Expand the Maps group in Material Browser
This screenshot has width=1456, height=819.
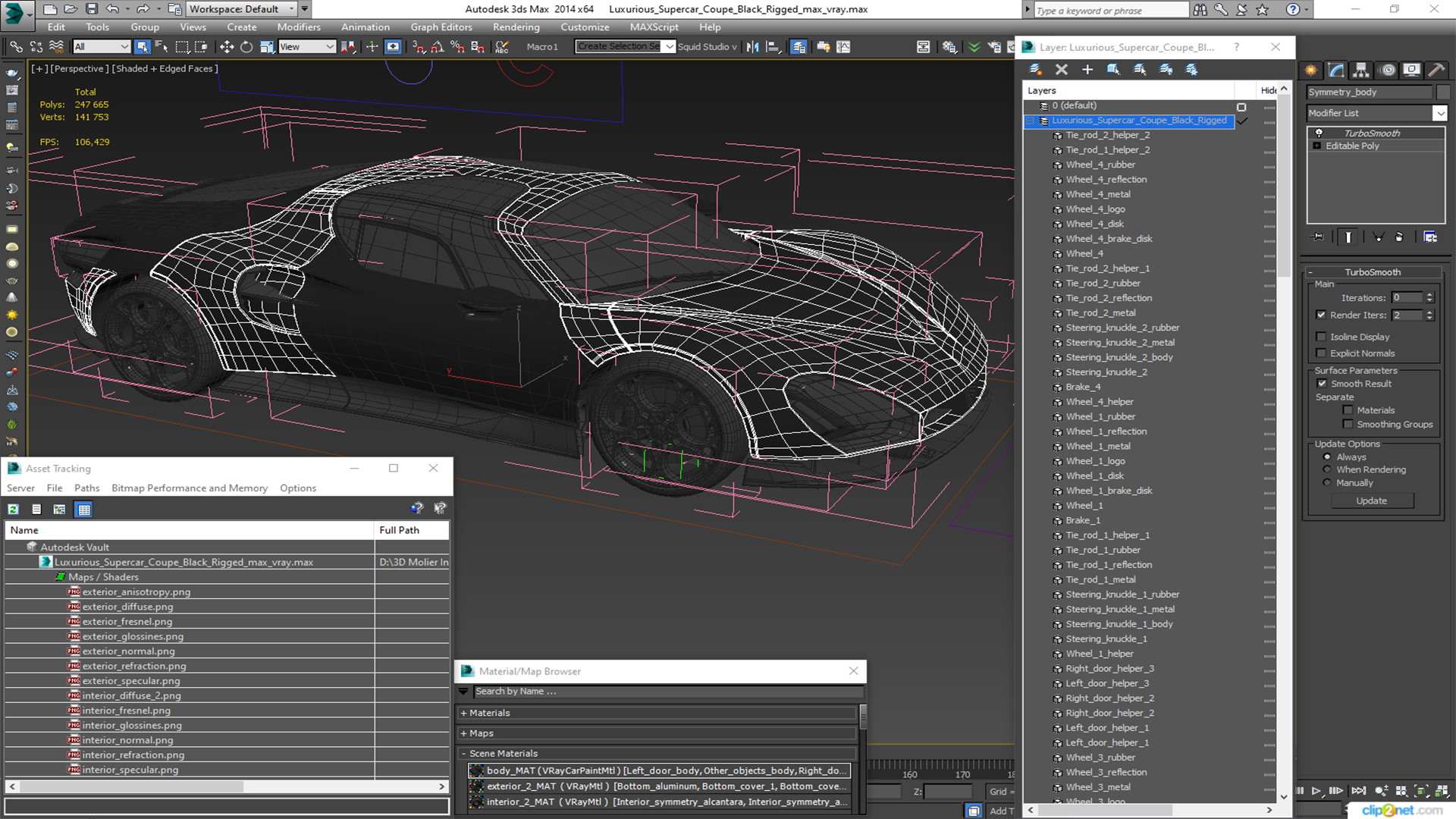coord(658,733)
